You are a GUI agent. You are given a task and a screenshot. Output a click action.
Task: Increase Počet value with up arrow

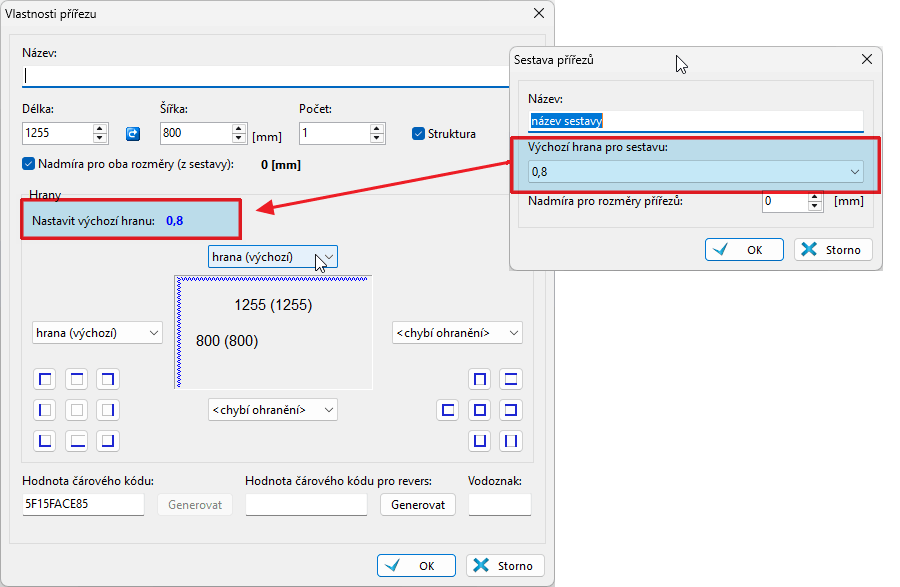376,128
